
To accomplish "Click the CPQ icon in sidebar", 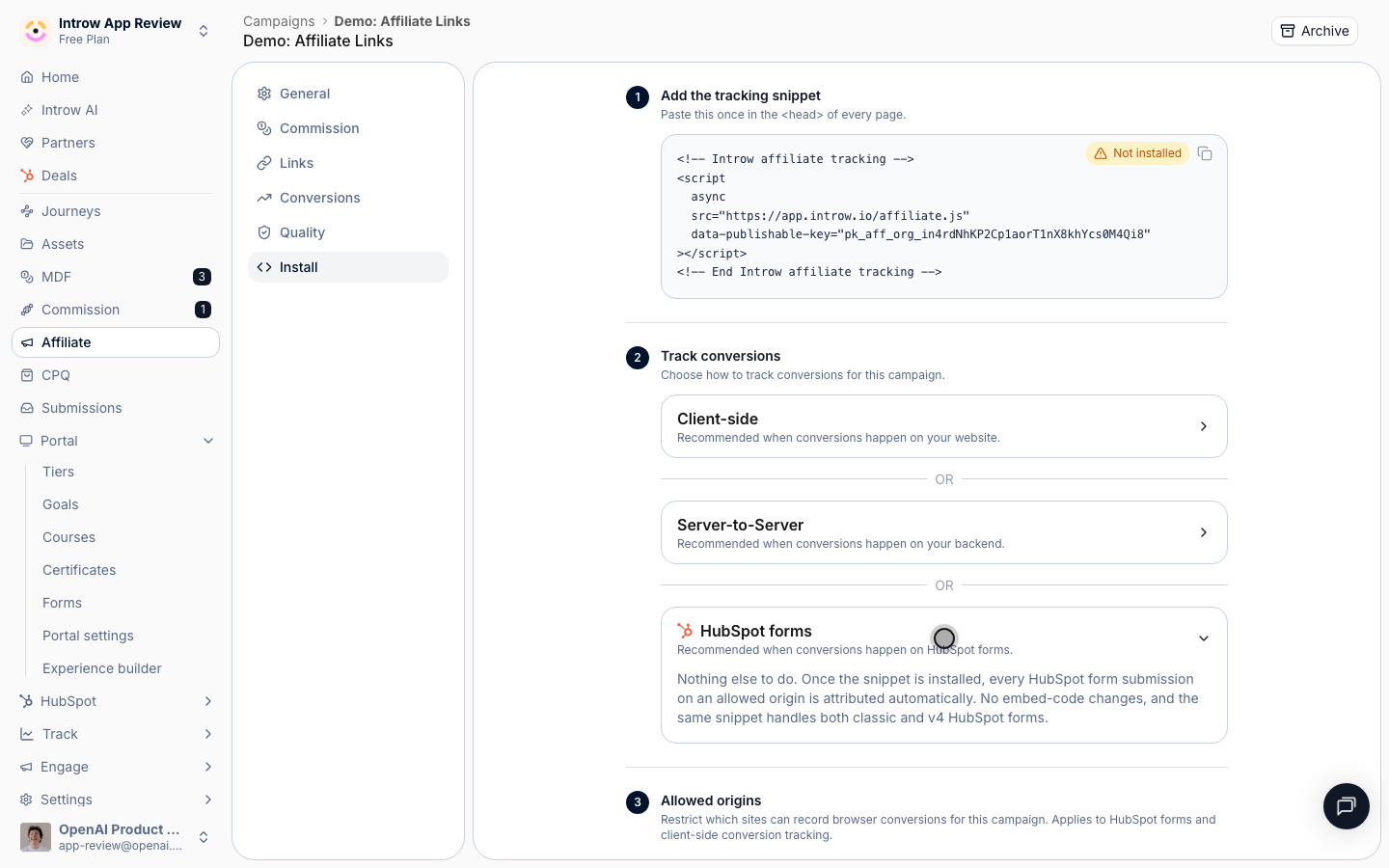I will tap(27, 375).
